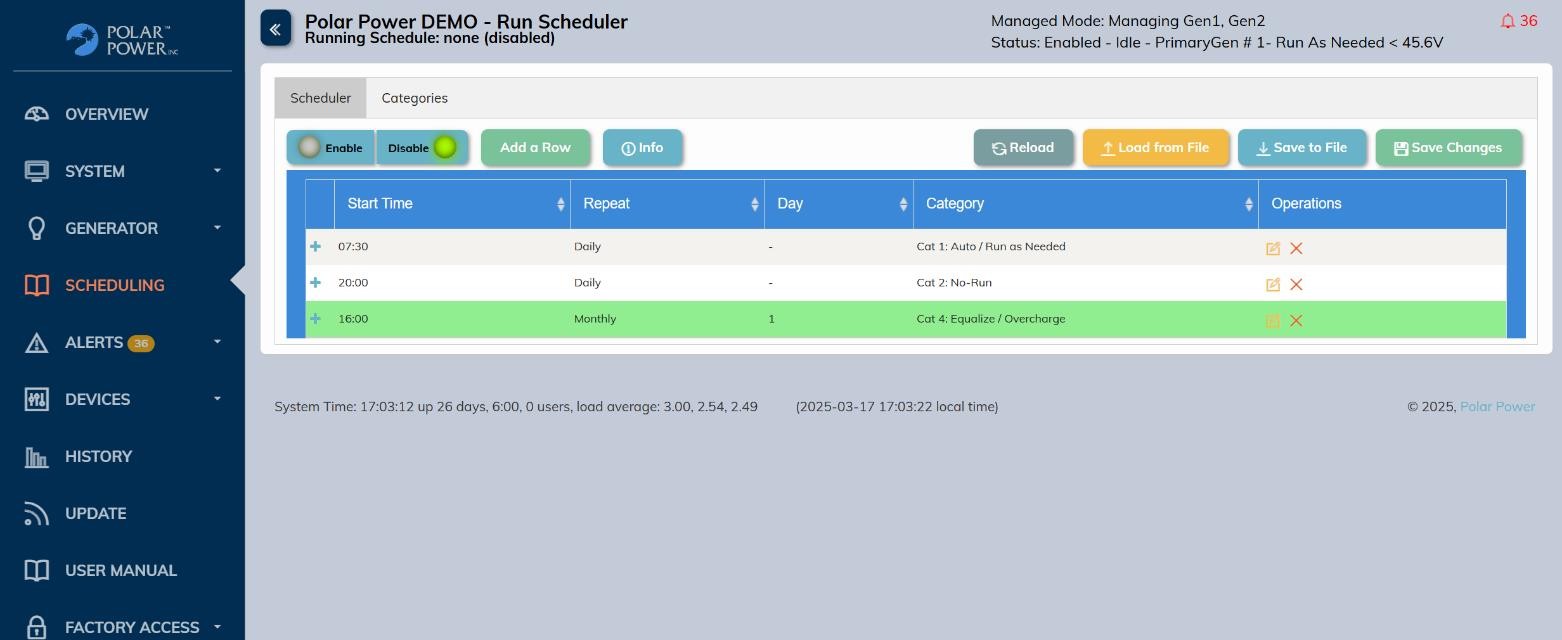This screenshot has width=1562, height=640.
Task: Collapse sidebar with double-chevron icon
Action: (275, 29)
